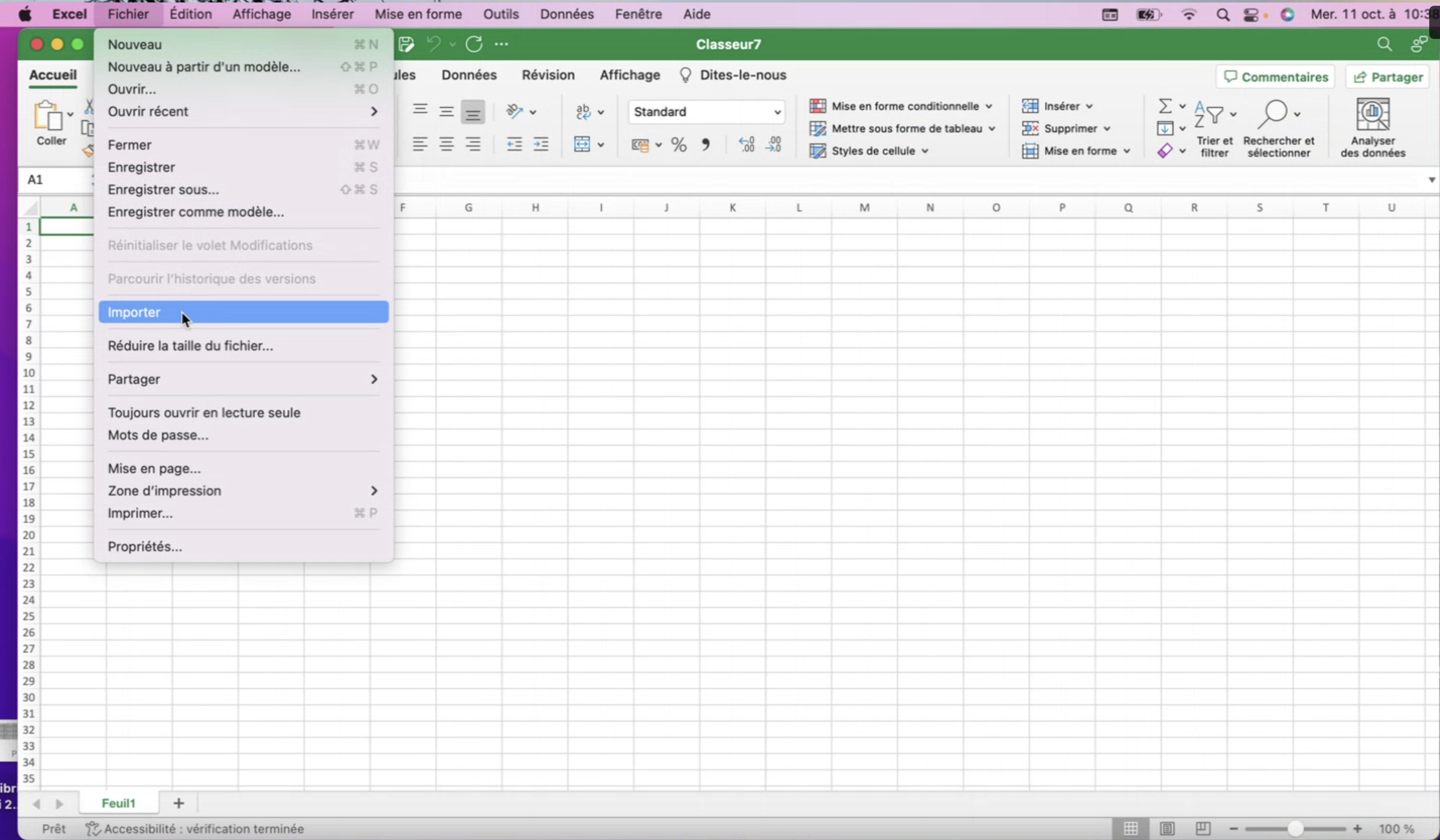Click the A1 name box field
The width and height of the screenshot is (1440, 840).
click(56, 180)
